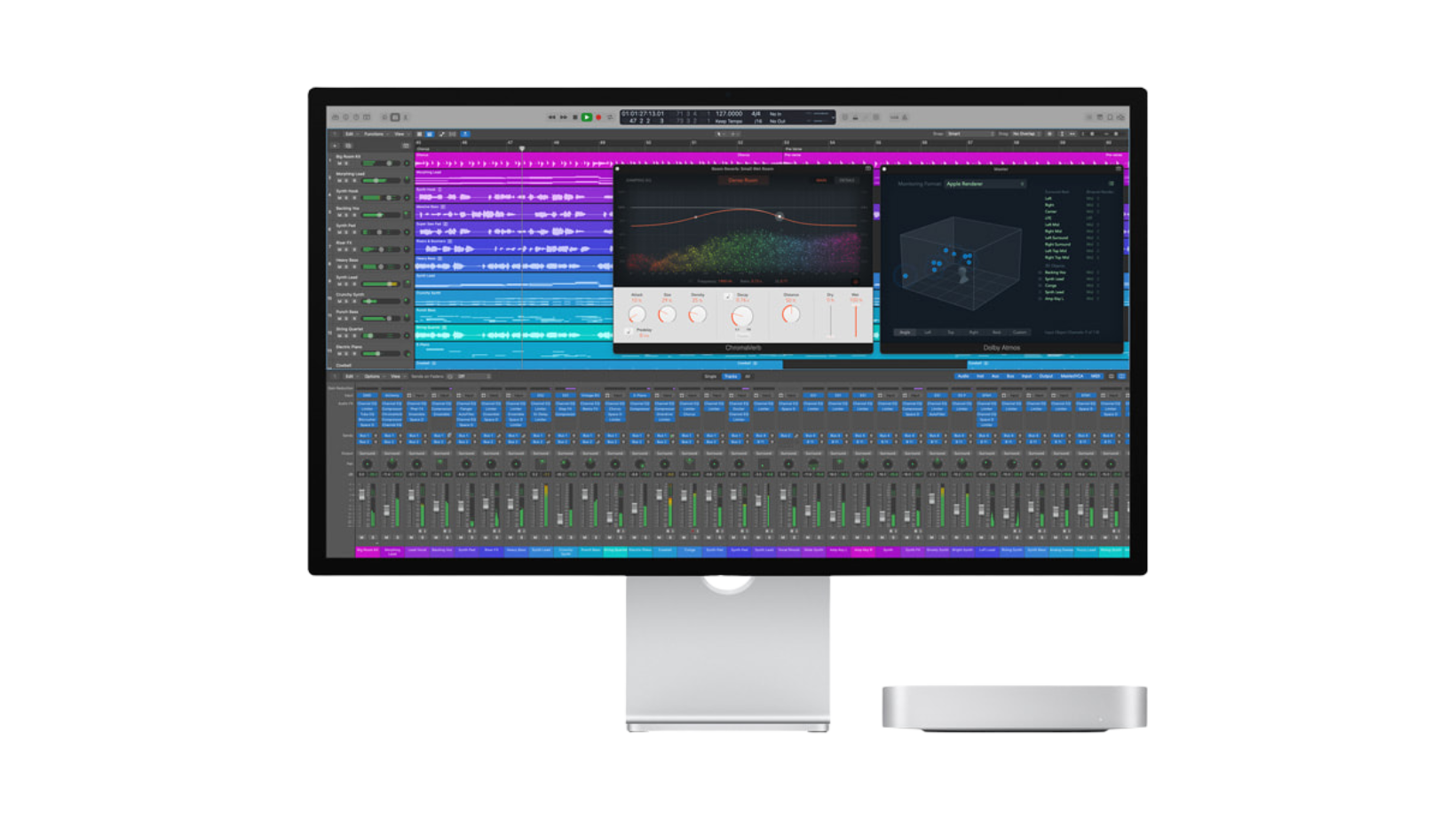Open the List Editors icon at right
The image size is (1456, 820).
pyautogui.click(x=1088, y=117)
